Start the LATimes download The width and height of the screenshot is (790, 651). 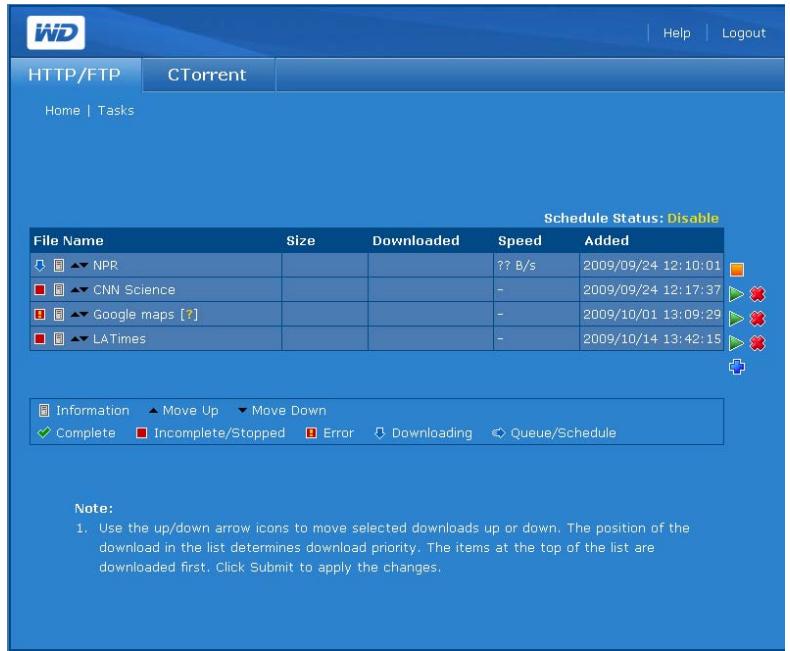[x=736, y=343]
